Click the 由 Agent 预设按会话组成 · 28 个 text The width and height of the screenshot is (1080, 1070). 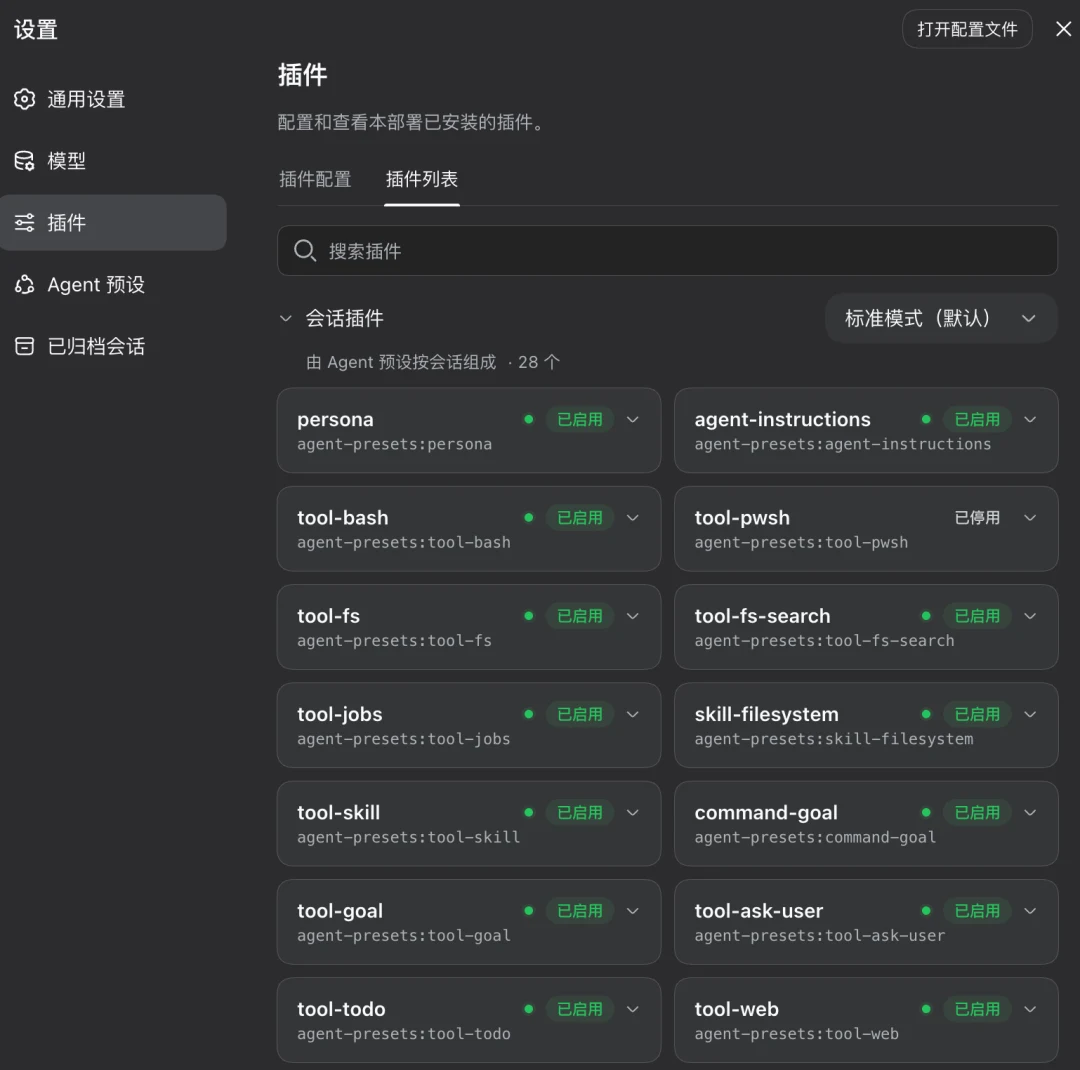433,362
